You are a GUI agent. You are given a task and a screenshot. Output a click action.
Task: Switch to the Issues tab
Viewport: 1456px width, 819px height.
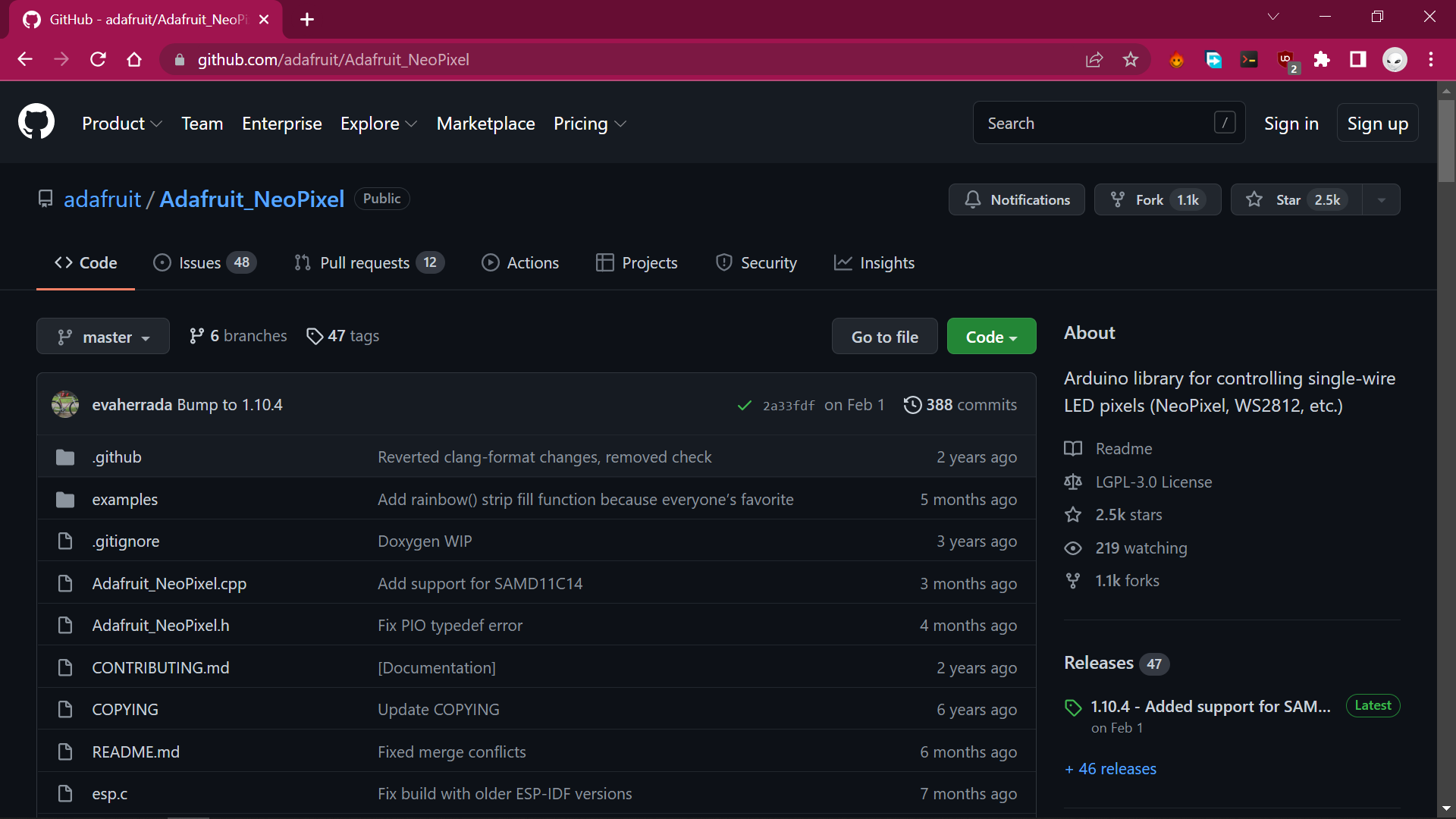205,262
